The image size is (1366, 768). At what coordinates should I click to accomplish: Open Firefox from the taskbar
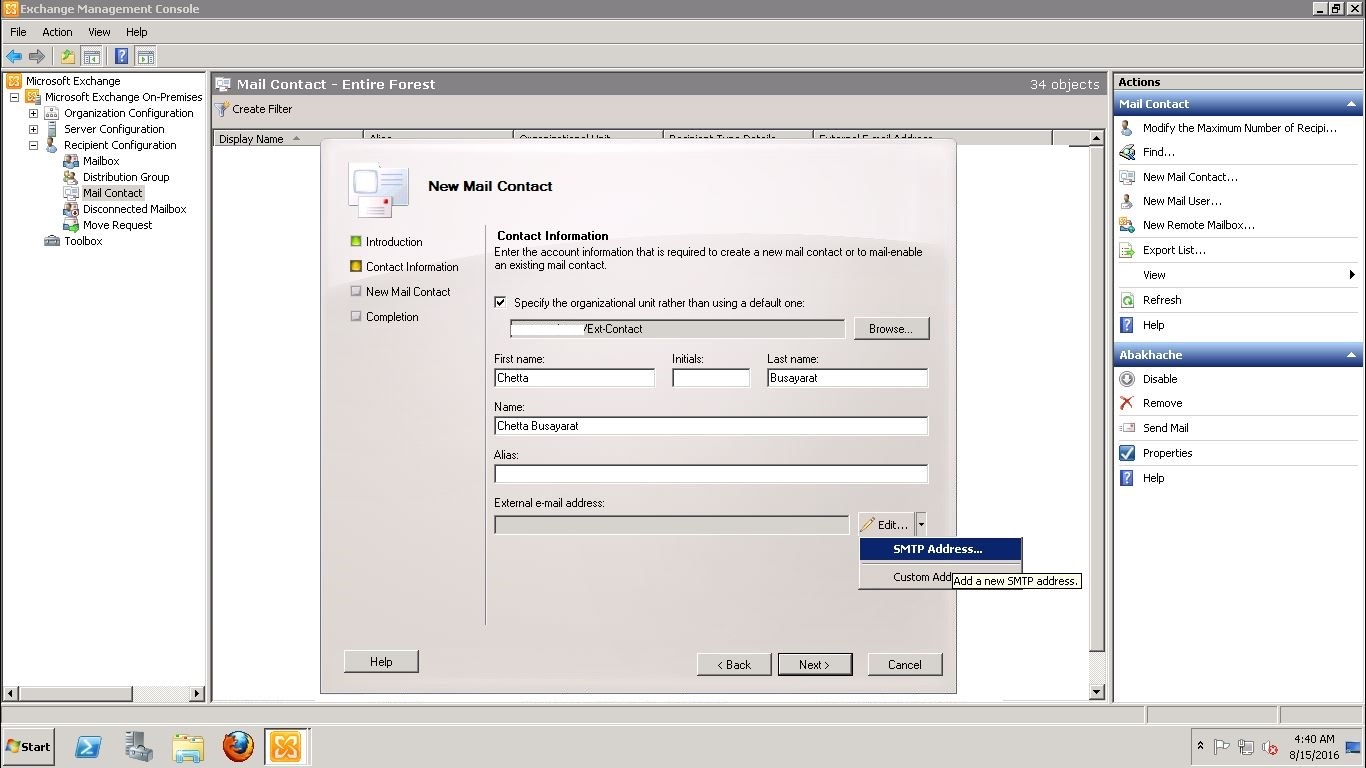click(x=237, y=746)
